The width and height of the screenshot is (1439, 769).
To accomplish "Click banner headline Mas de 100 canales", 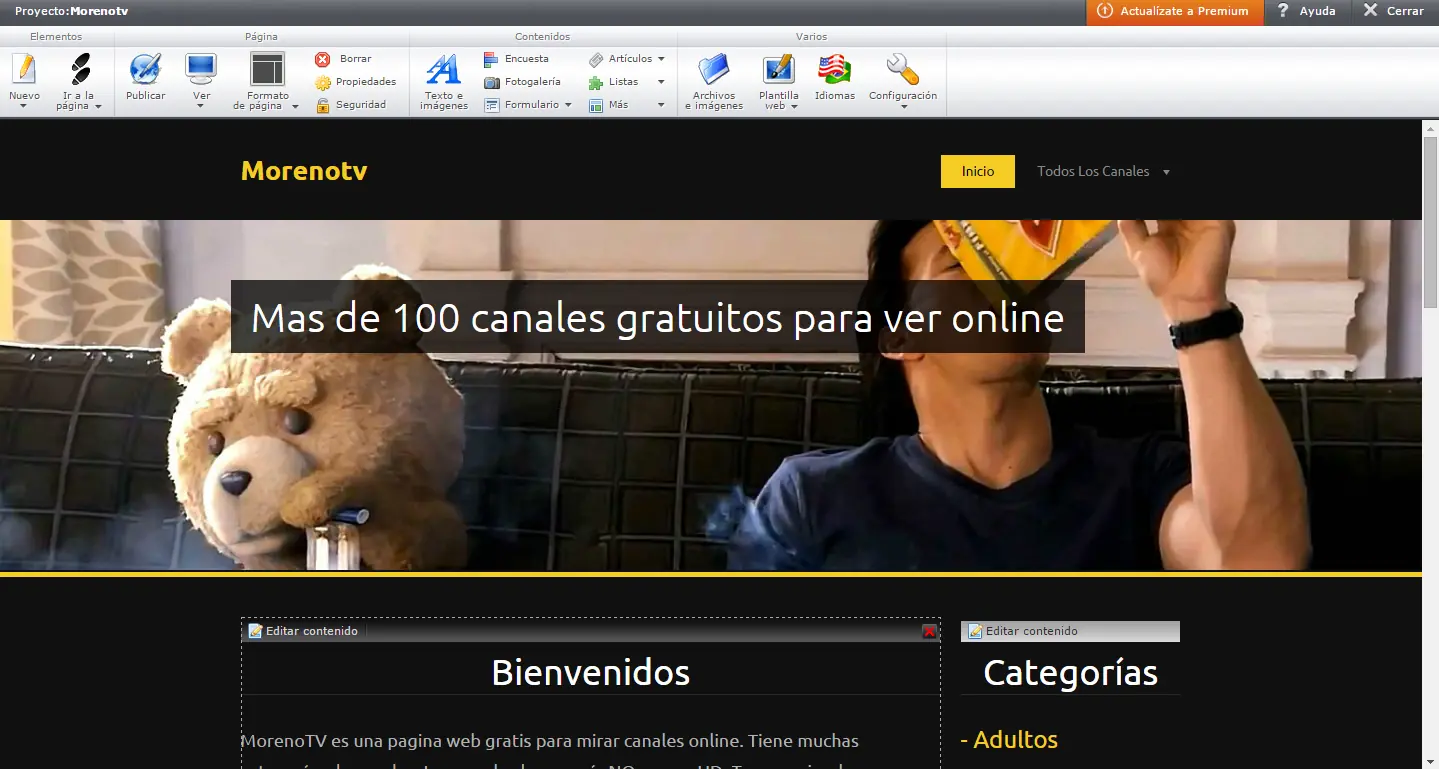I will pos(657,317).
